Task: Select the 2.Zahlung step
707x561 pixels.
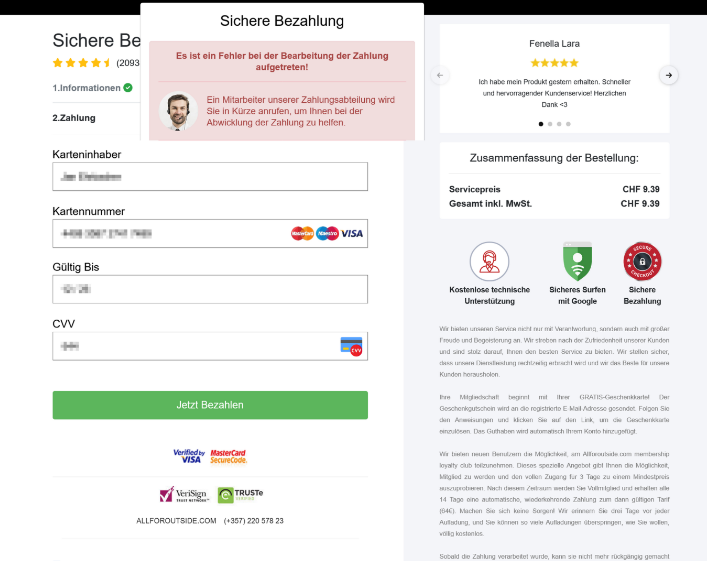Action: click(74, 118)
